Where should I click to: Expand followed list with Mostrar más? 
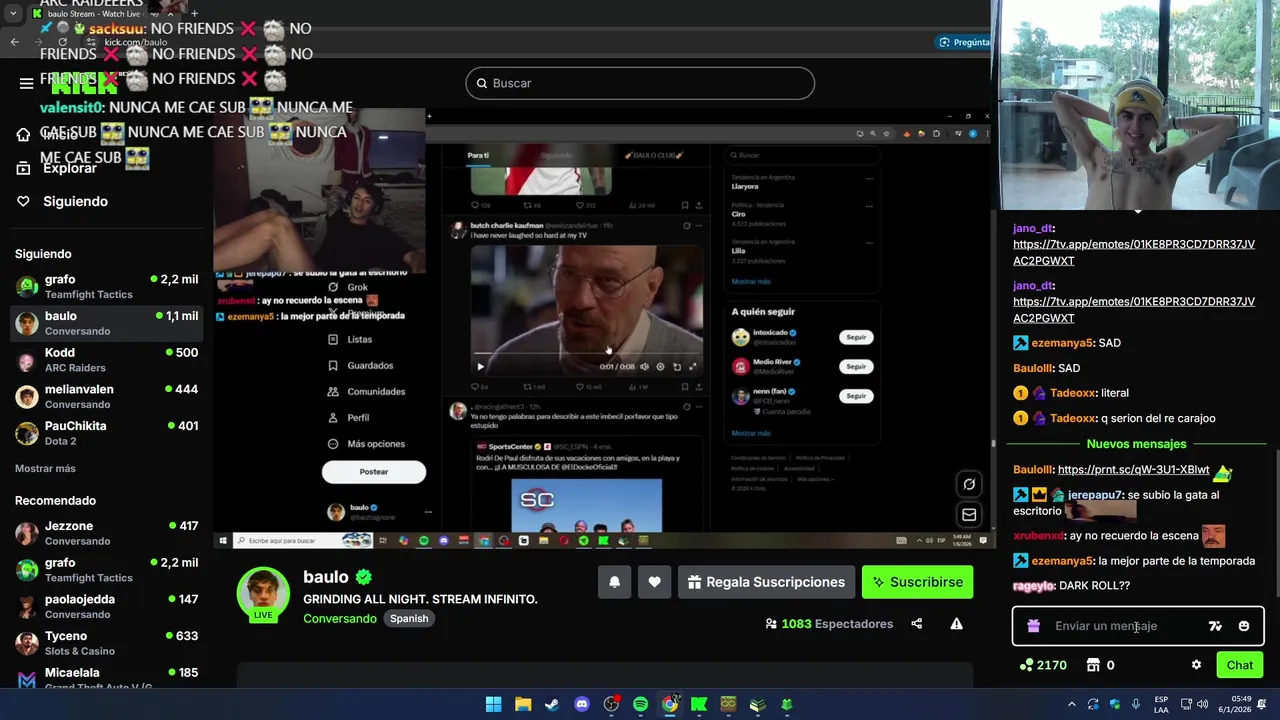45,468
